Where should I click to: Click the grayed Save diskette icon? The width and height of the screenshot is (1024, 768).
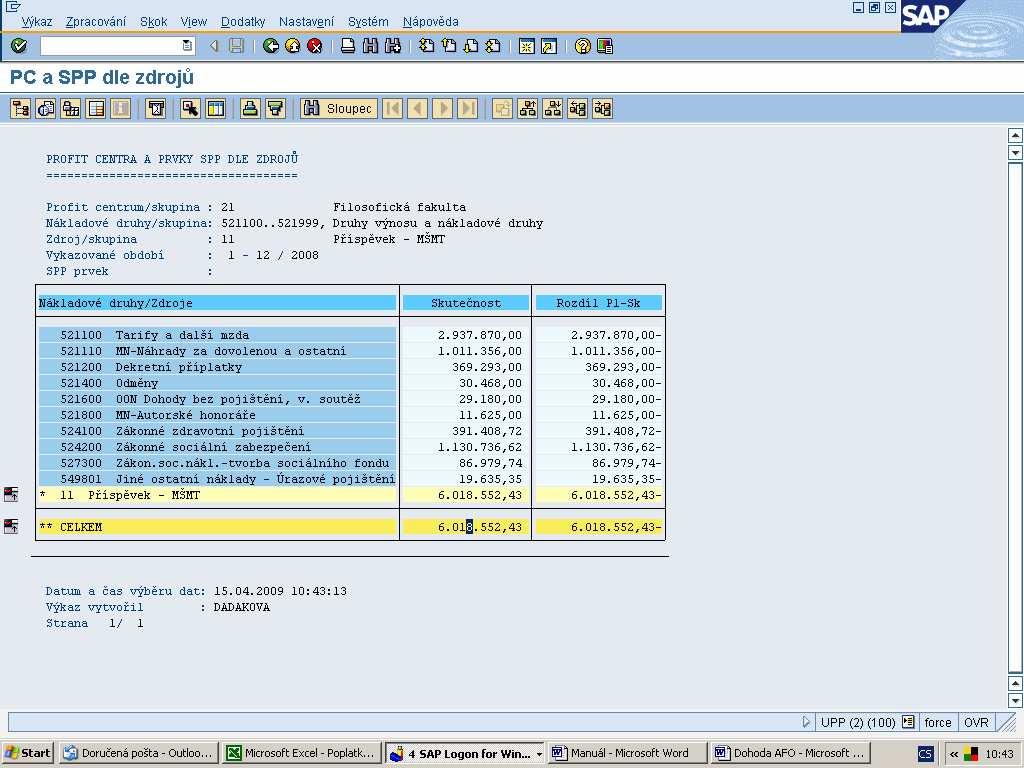pyautogui.click(x=236, y=46)
